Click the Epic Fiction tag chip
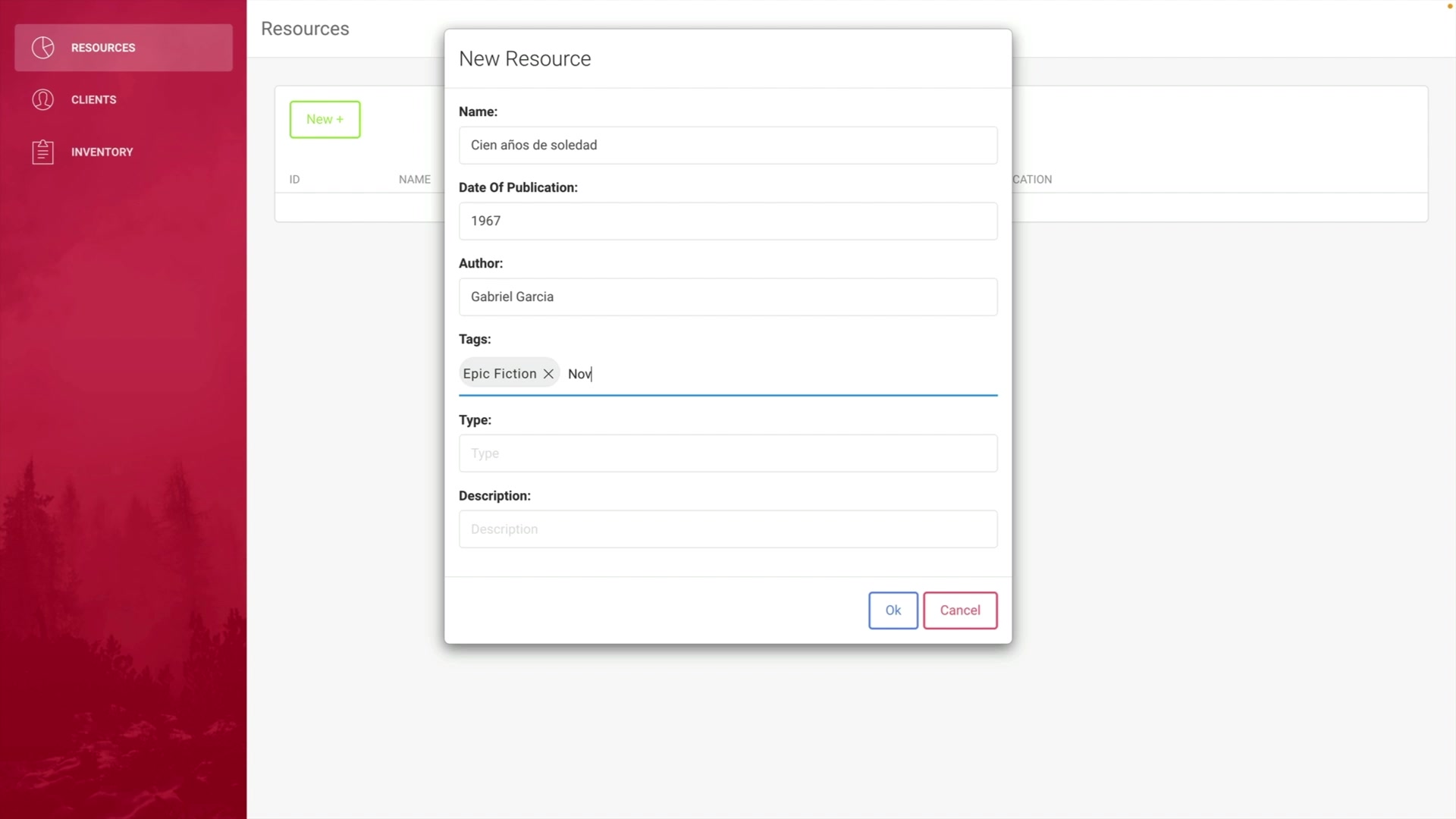 pos(499,374)
